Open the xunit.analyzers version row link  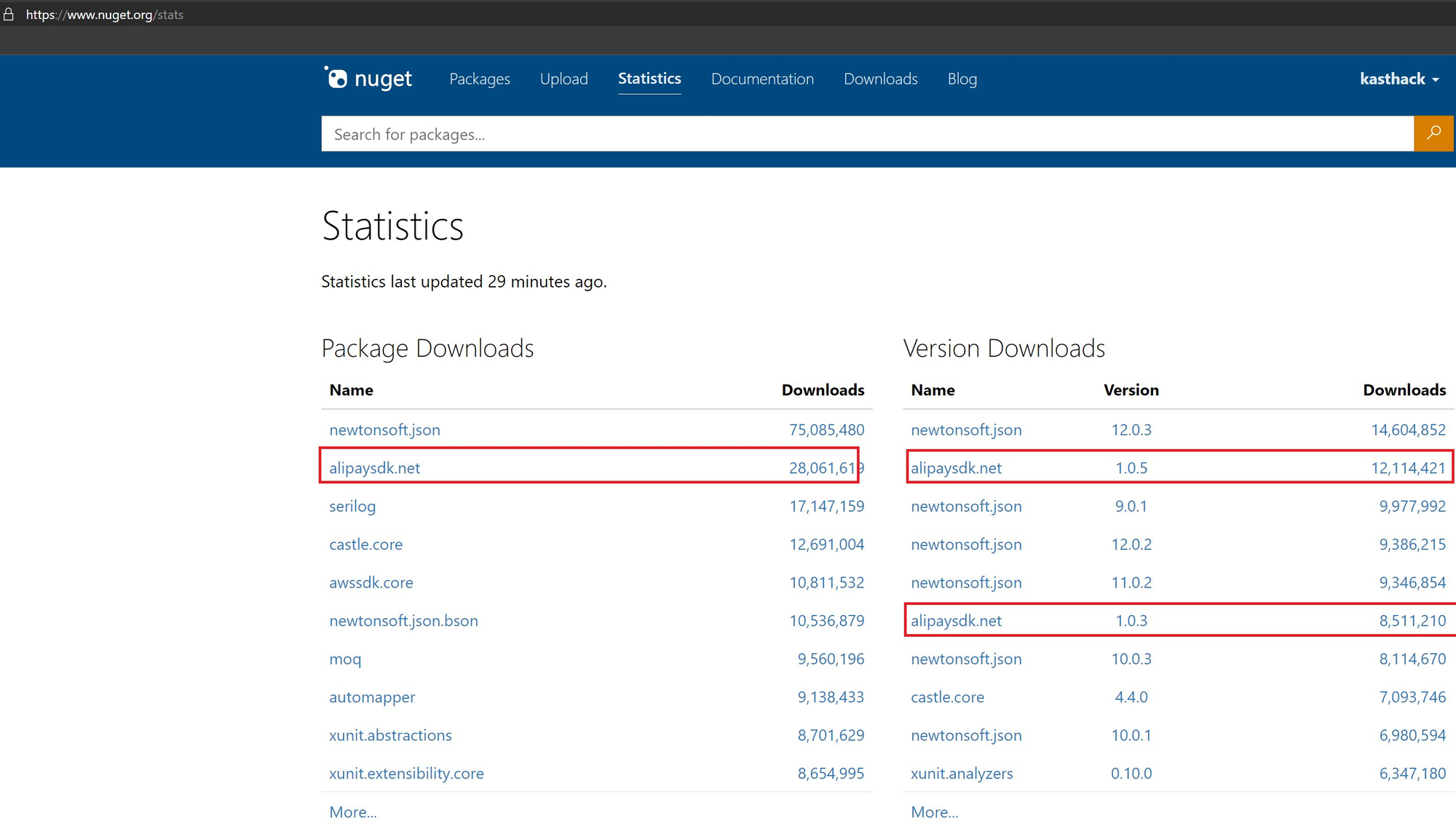962,774
